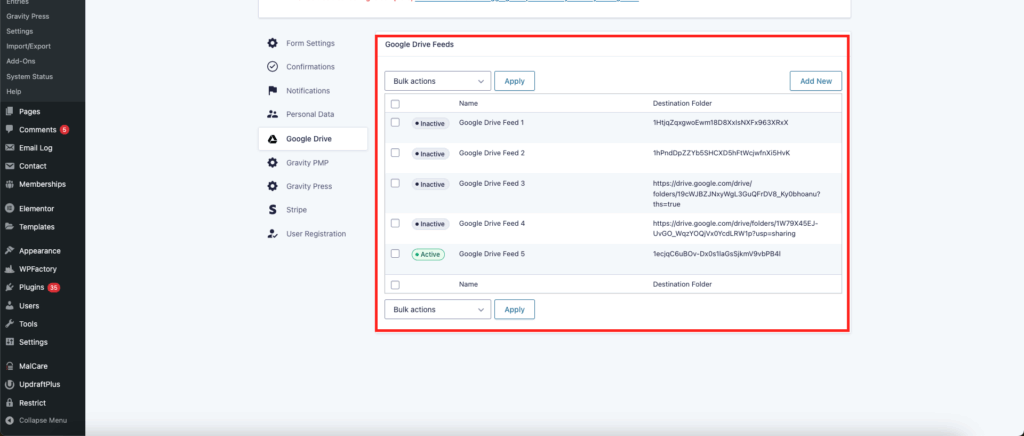Click the MalCare lock icon
The height and width of the screenshot is (436, 1024).
coord(10,366)
